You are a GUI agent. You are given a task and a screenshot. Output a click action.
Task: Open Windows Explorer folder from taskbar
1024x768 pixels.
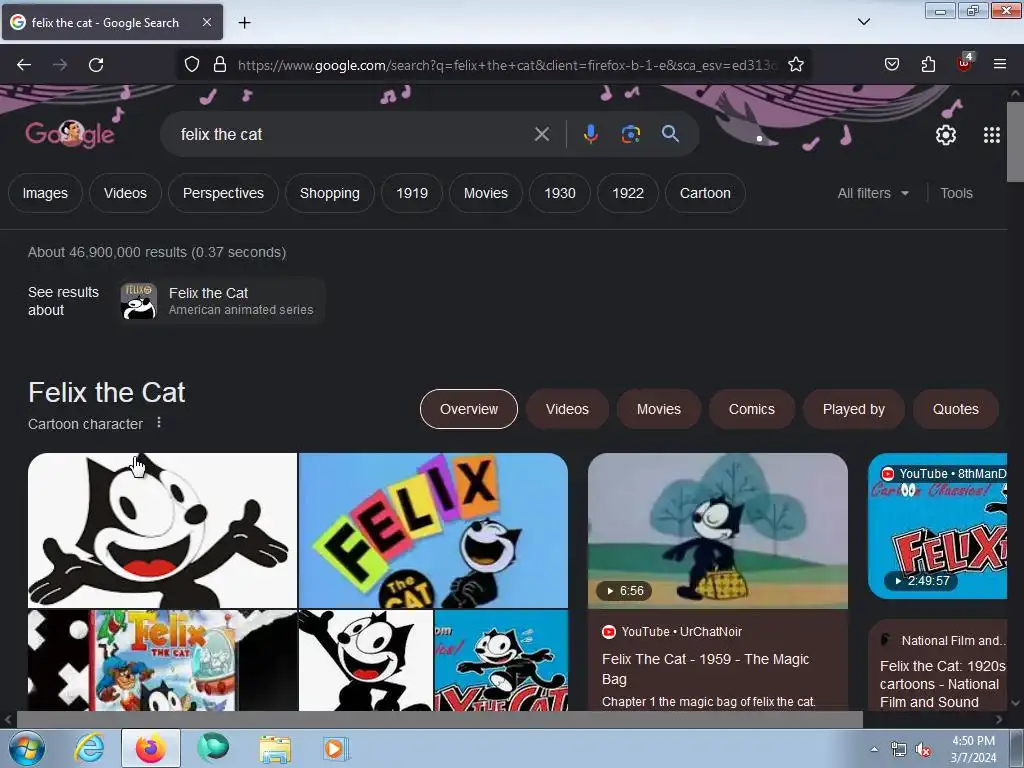(275, 748)
